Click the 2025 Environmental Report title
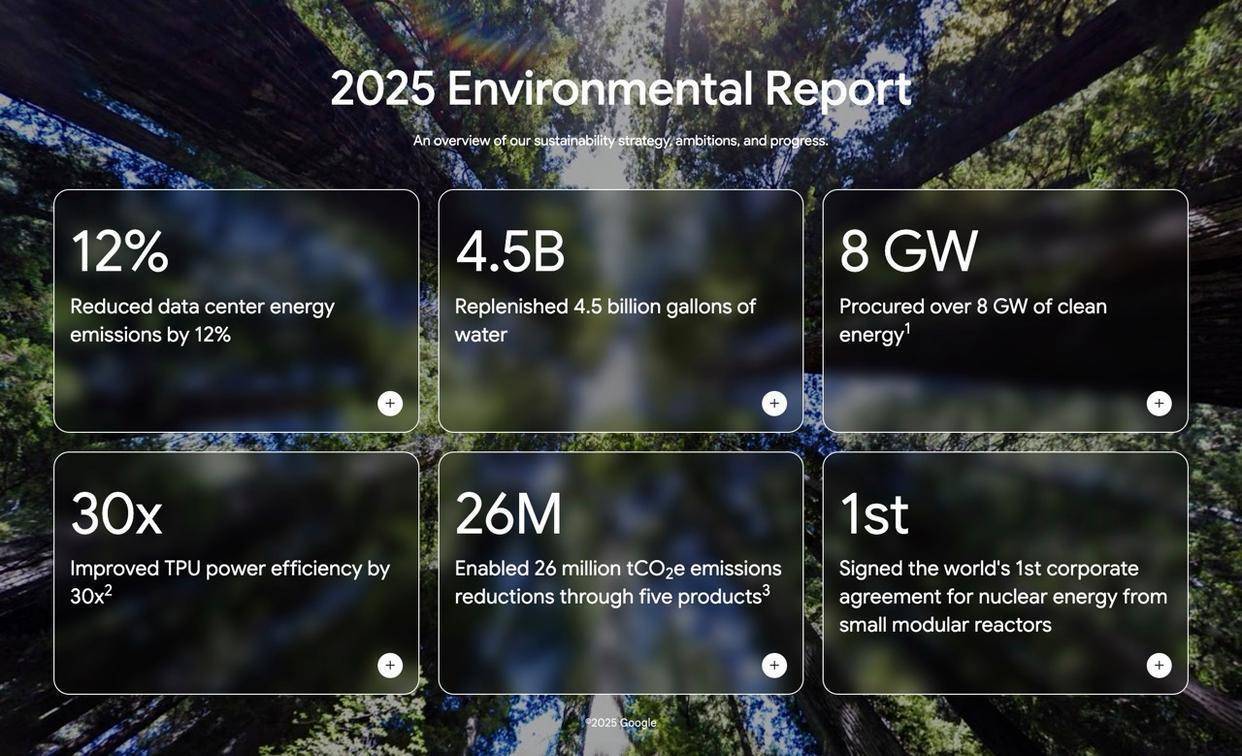The width and height of the screenshot is (1242, 756). pos(620,89)
